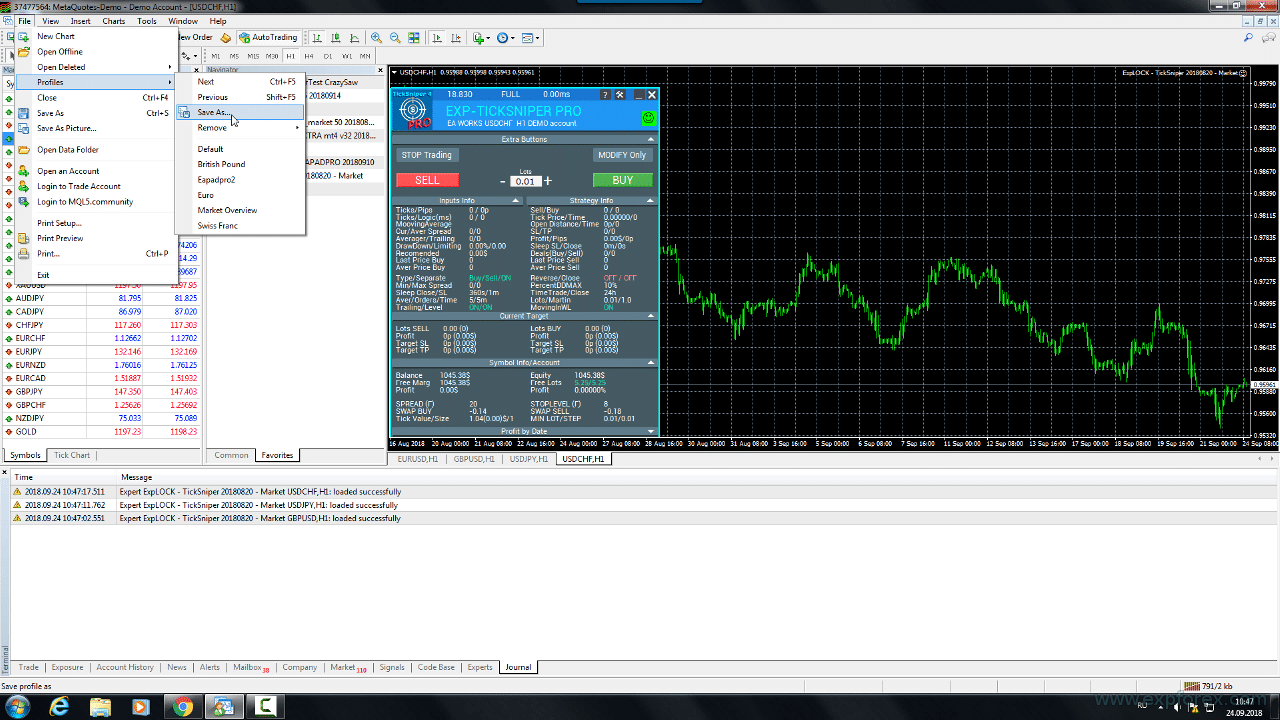Click the Message column header in Journal
1280x720 pixels.
point(136,477)
